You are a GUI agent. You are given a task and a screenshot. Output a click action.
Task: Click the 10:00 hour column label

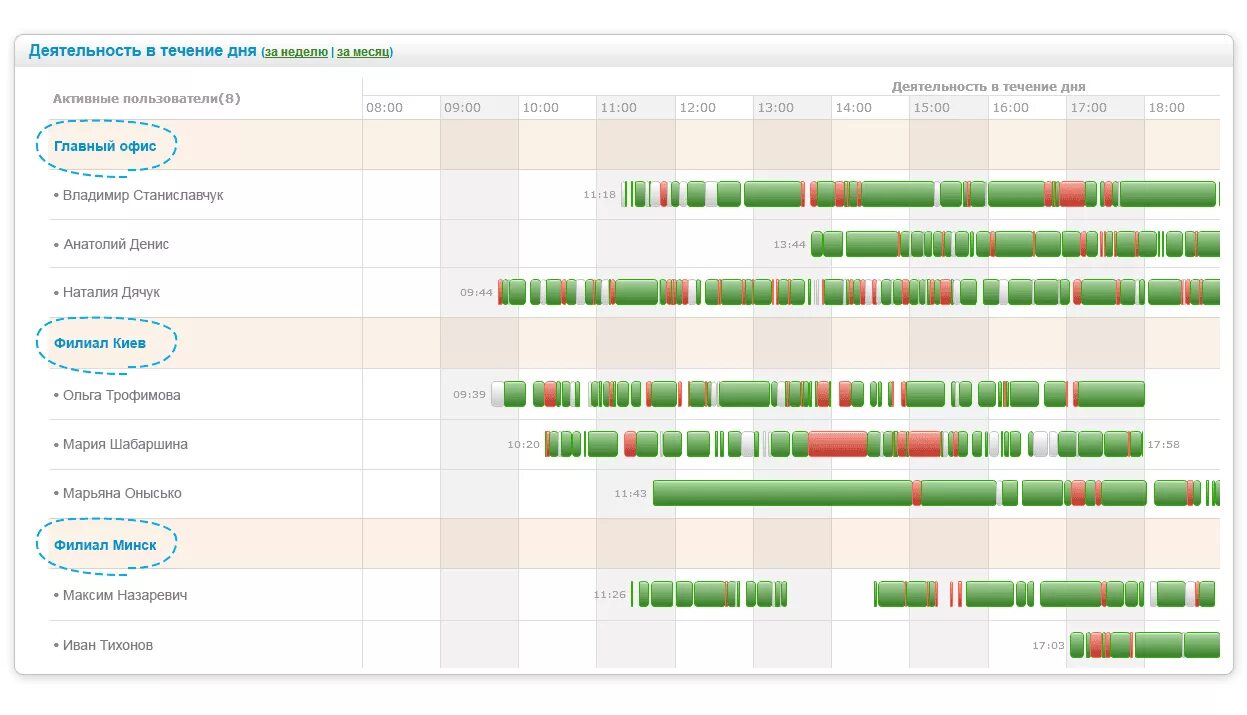pos(541,108)
